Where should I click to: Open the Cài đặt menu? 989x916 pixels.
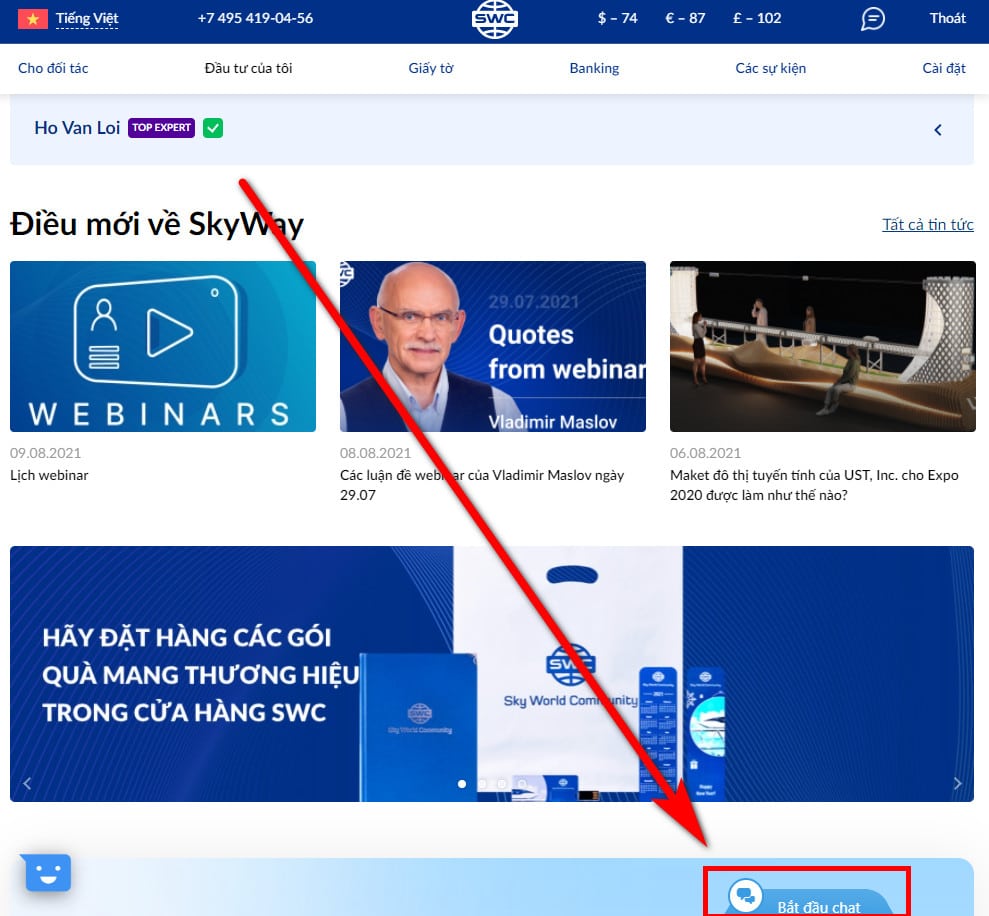click(x=944, y=68)
